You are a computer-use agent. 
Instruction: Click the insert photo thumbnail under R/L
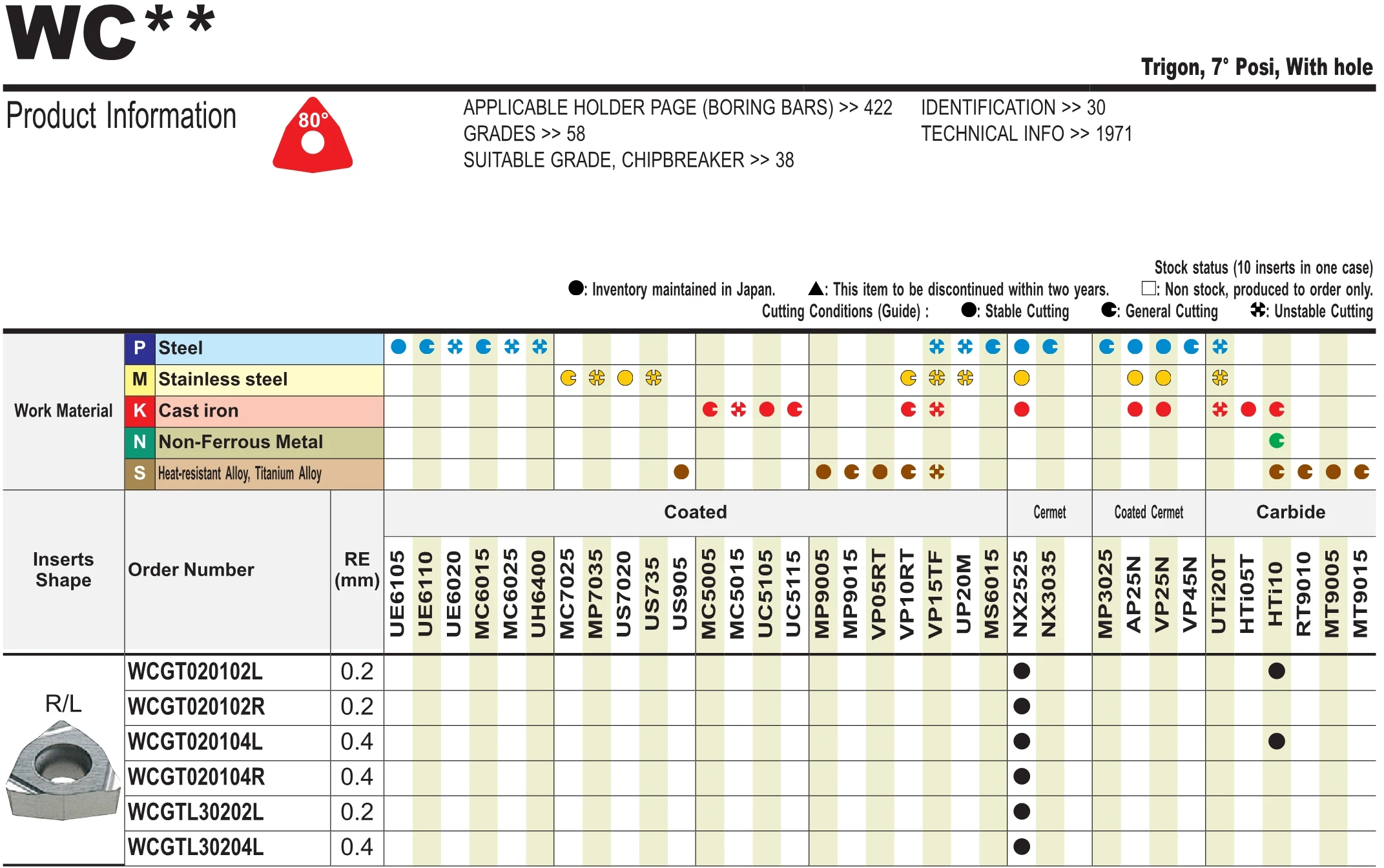[63, 772]
